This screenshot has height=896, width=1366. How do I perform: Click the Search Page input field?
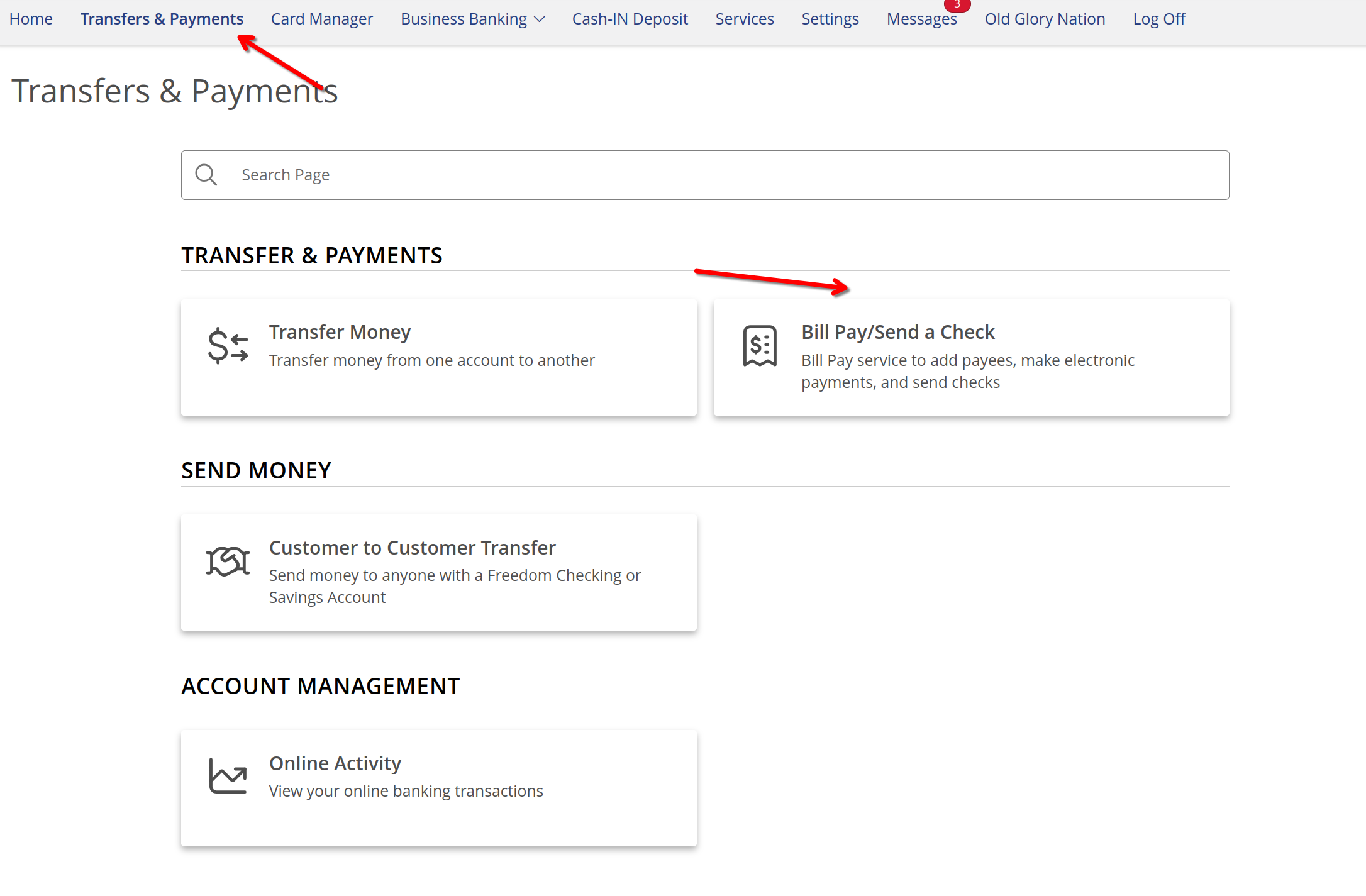[704, 175]
